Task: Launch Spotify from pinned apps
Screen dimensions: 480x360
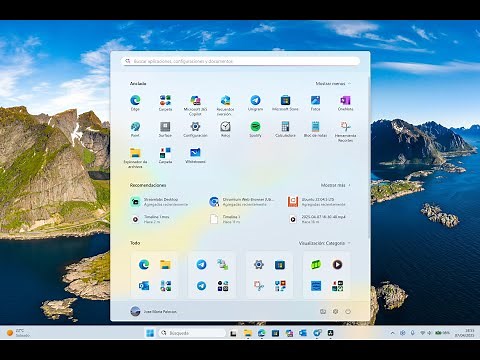Action: (x=255, y=129)
